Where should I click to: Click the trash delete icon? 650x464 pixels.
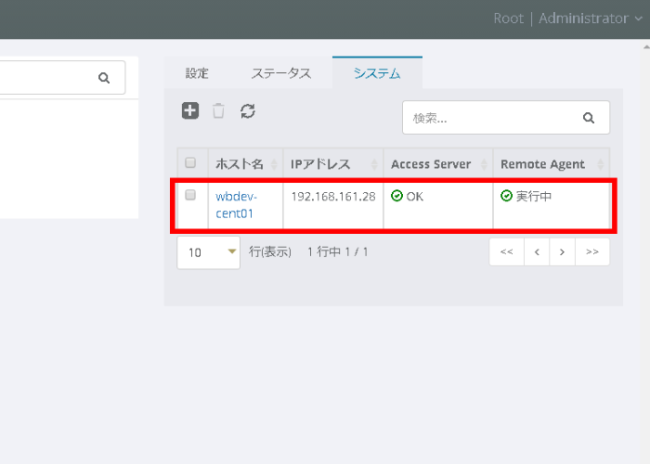click(x=219, y=111)
